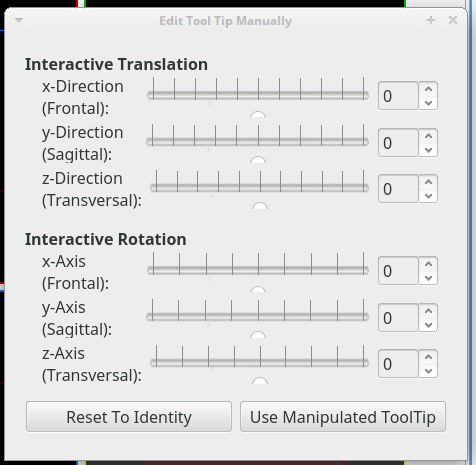Screen dimensions: 476x465
Task: Increase y-Direction translation with up arrow
Action: click(428, 136)
